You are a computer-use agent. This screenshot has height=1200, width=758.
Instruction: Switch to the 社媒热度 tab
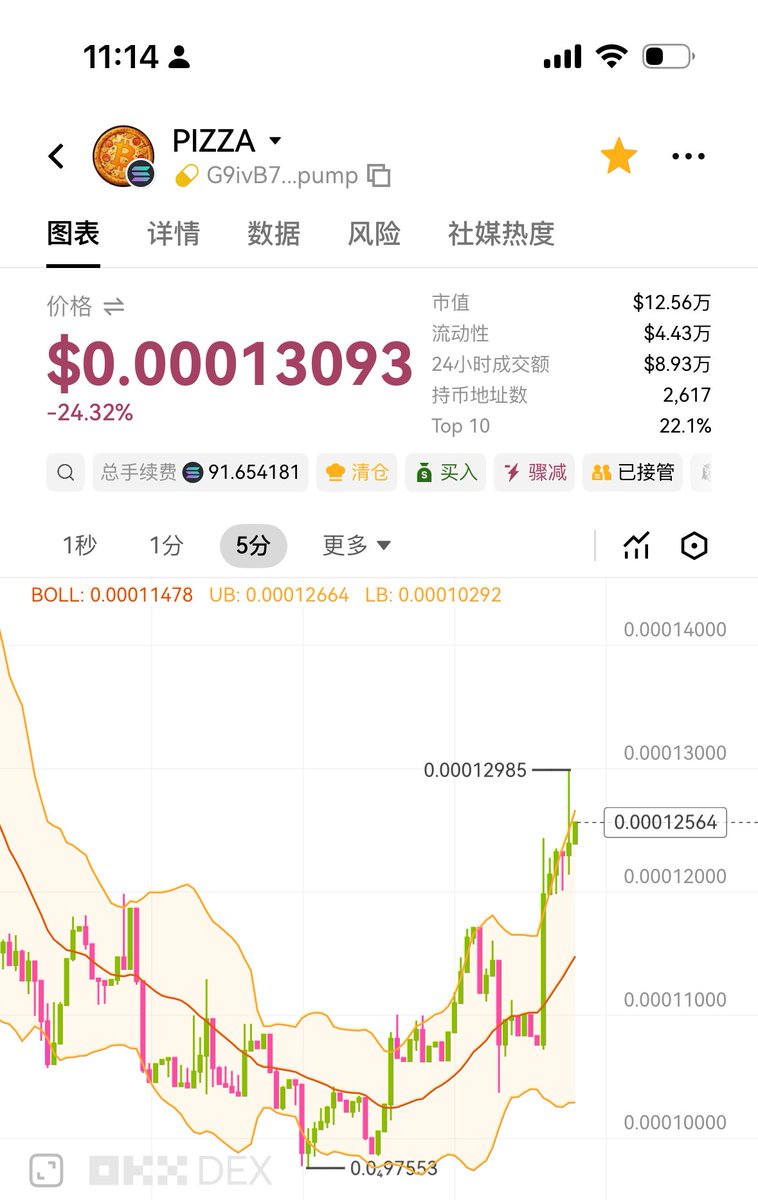[501, 234]
